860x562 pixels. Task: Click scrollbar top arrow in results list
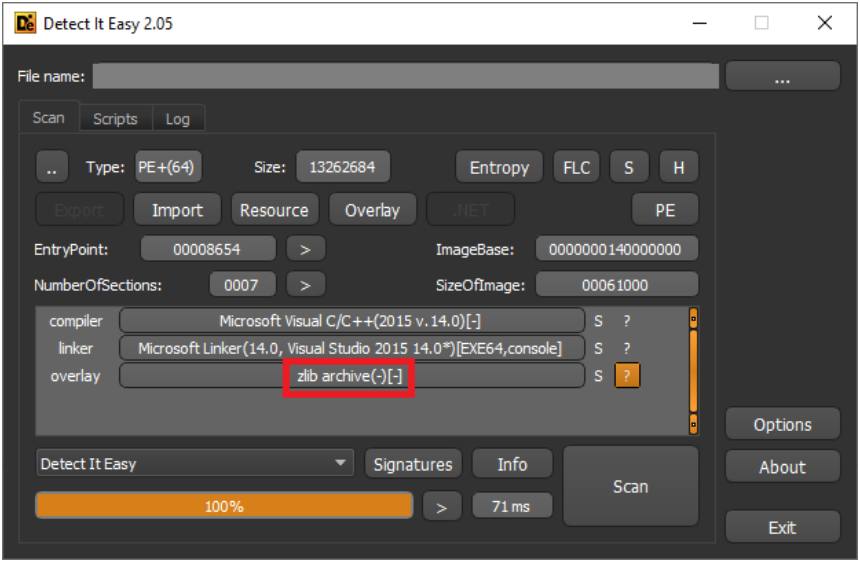pos(693,319)
